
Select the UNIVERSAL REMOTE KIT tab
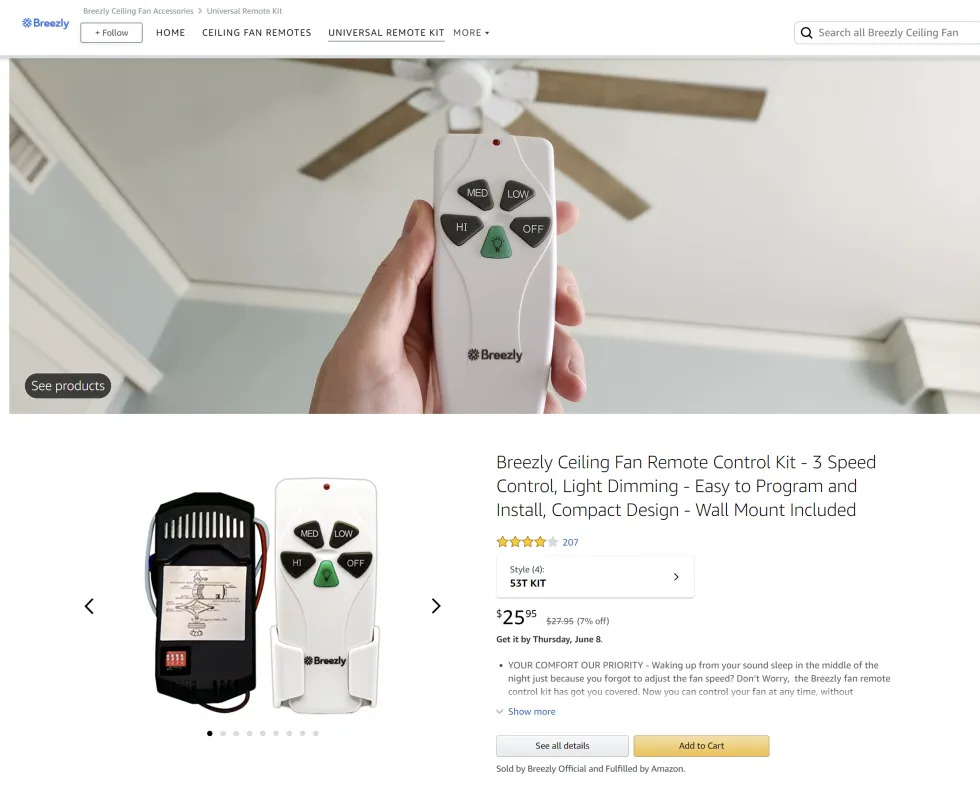click(386, 32)
